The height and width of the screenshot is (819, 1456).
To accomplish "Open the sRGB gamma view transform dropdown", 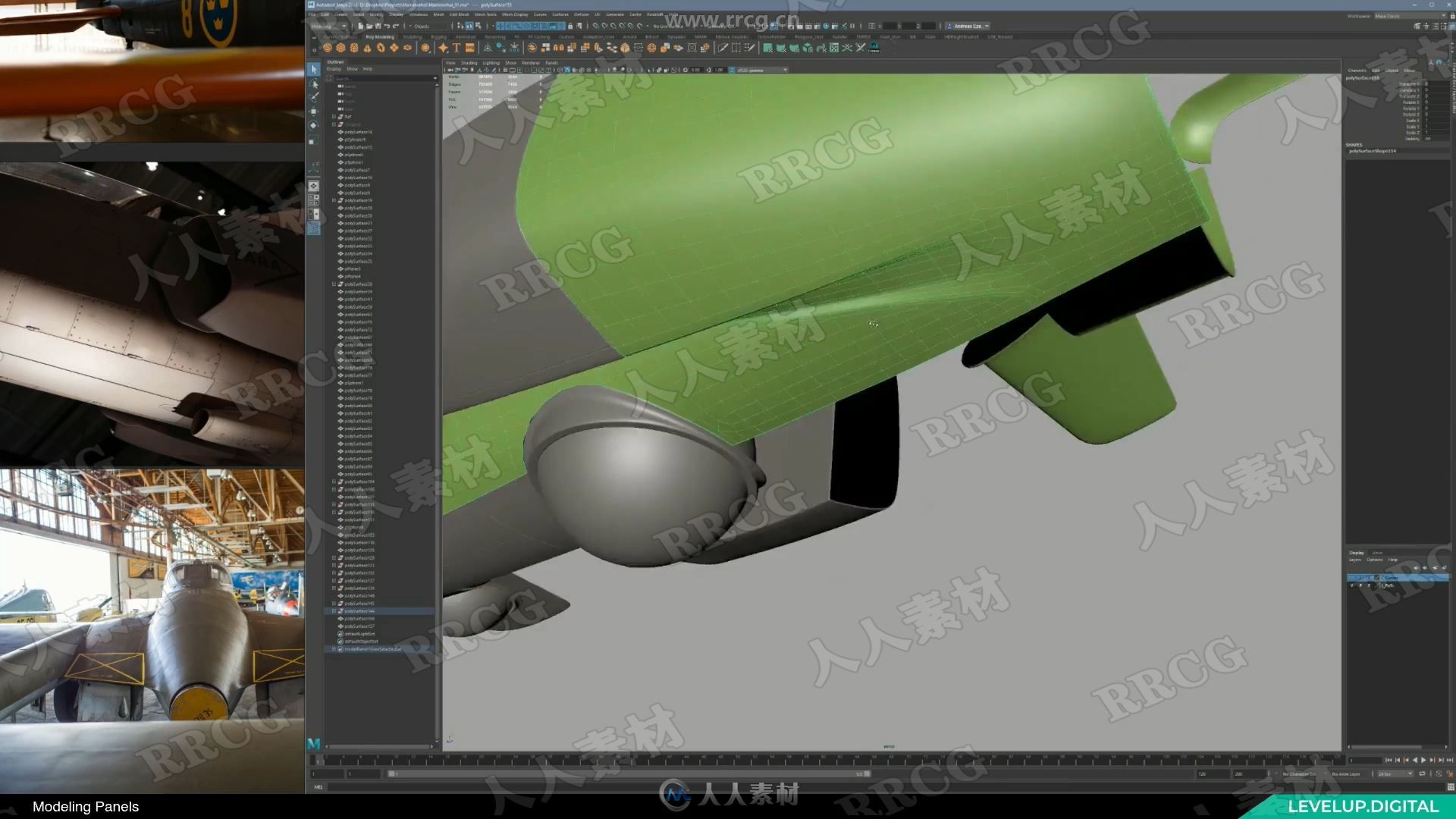I will coord(762,70).
